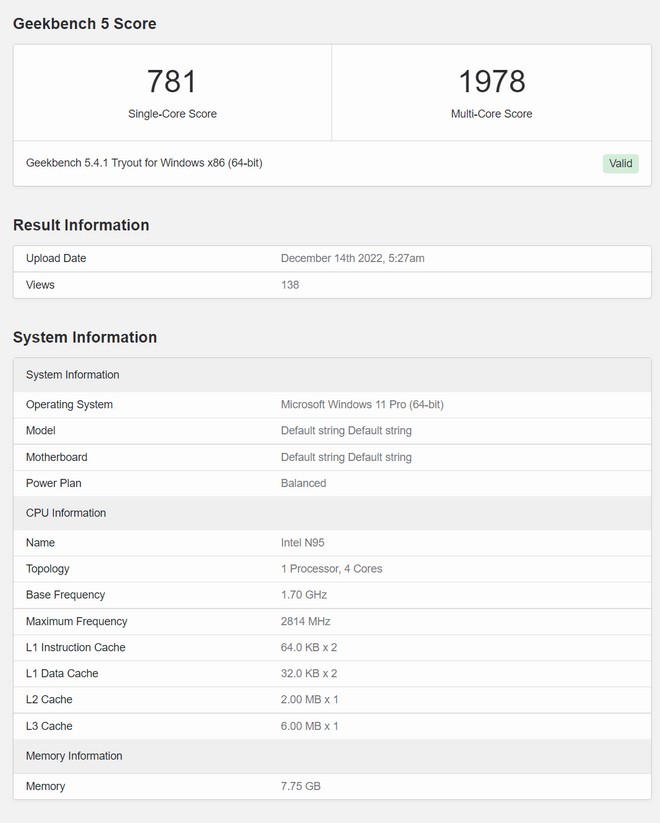
Task: Click the topology value 1 Processor, 4 Cores
Action: 331,569
